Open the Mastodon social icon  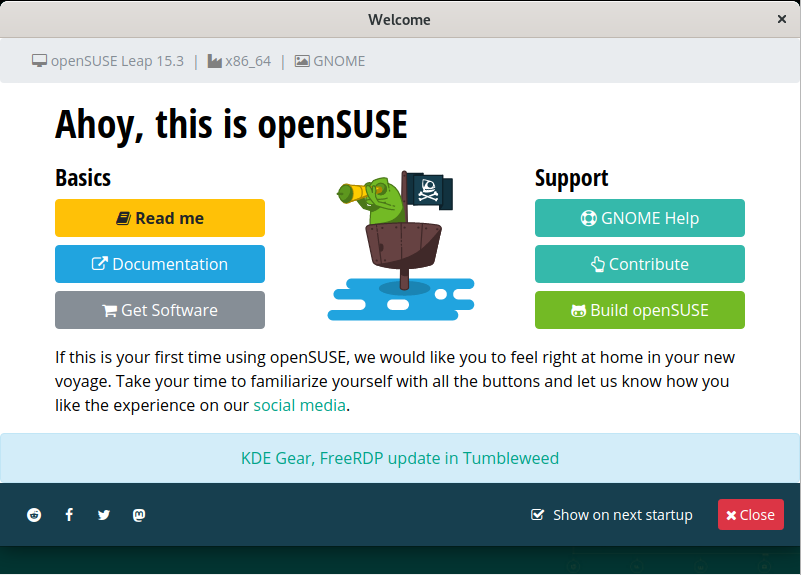139,515
